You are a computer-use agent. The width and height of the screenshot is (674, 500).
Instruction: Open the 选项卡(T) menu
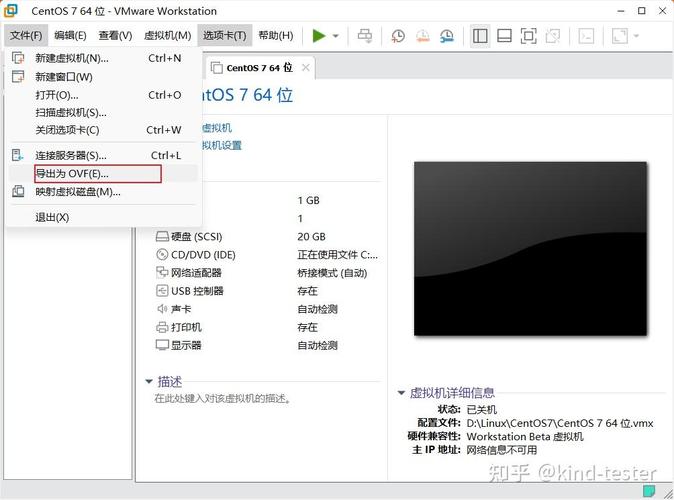224,35
